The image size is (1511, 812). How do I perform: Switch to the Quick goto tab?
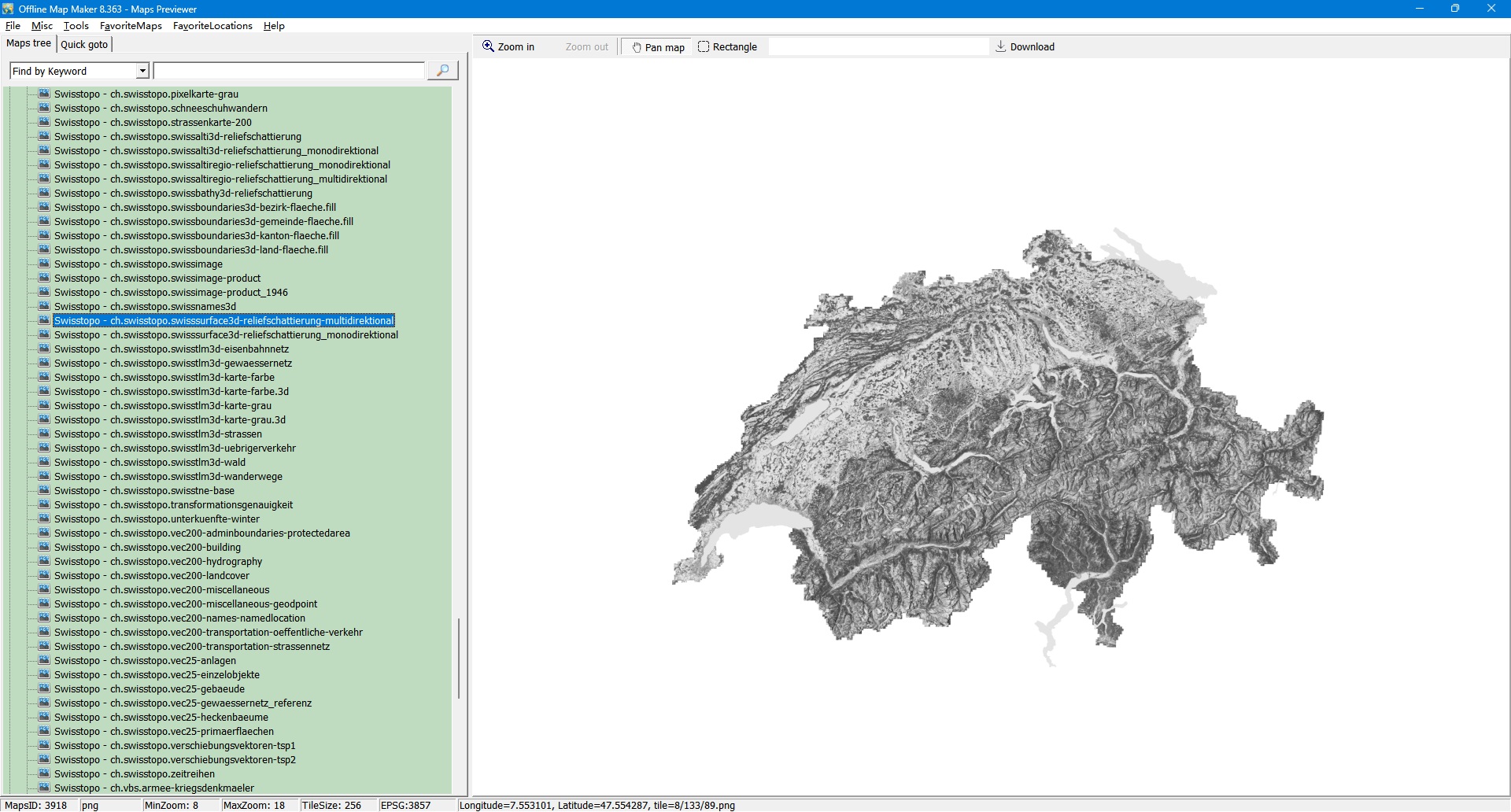pos(84,45)
